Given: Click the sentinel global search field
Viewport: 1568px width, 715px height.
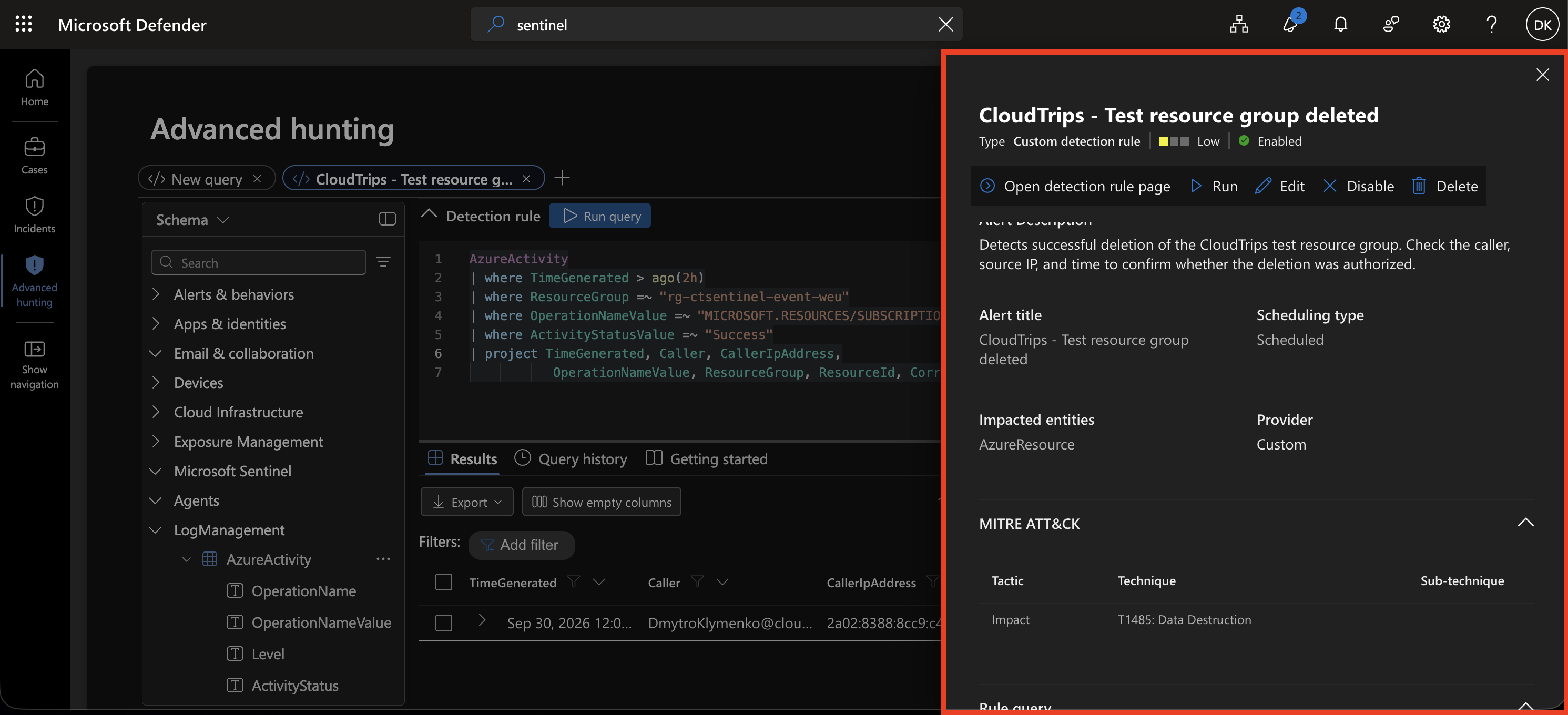Looking at the screenshot, I should [x=717, y=24].
